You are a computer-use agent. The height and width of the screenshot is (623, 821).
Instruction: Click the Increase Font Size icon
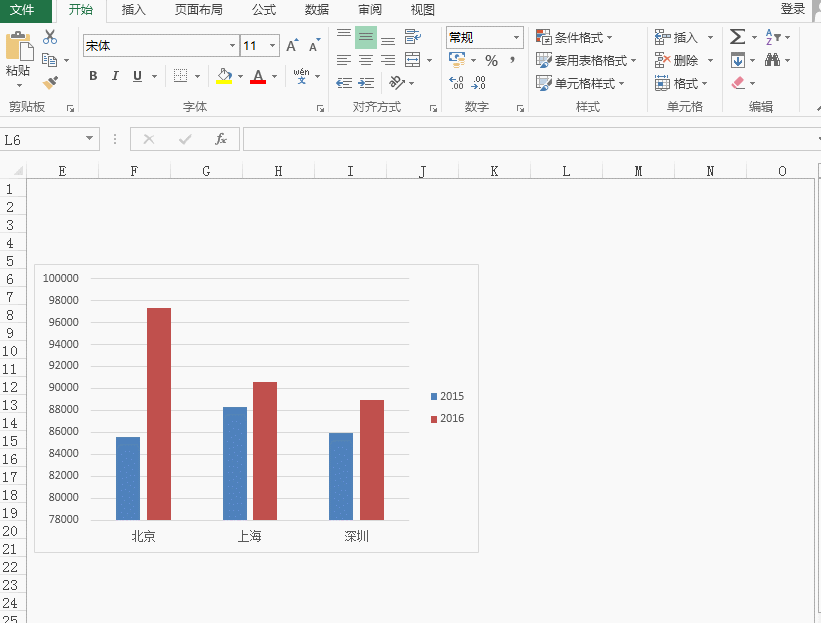(x=292, y=46)
